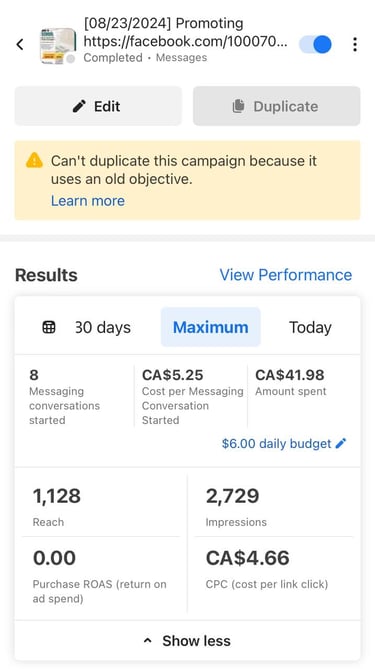Screen dimensions: 375x669
Task: Open the ad preview thumbnail
Action: click(x=58, y=46)
